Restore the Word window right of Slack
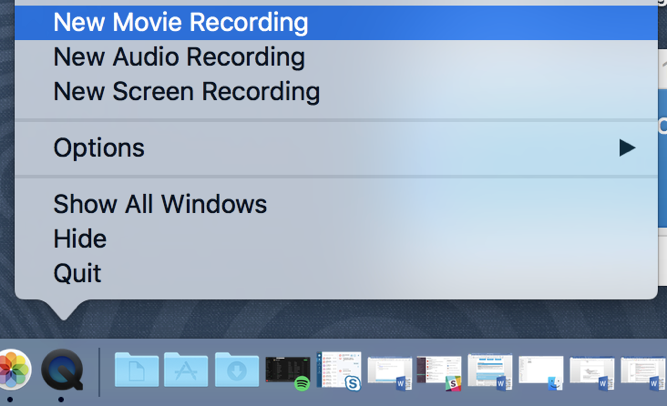The width and height of the screenshot is (667, 406). (x=490, y=372)
